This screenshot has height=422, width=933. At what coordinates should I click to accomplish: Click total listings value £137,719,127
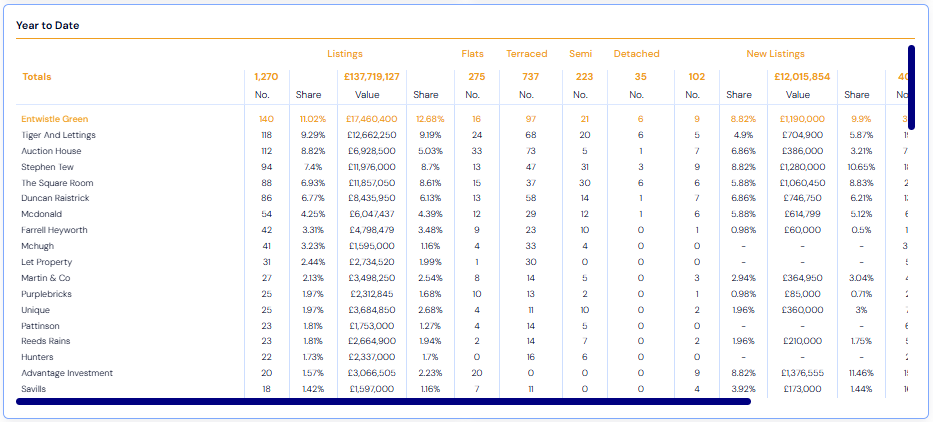(x=372, y=77)
